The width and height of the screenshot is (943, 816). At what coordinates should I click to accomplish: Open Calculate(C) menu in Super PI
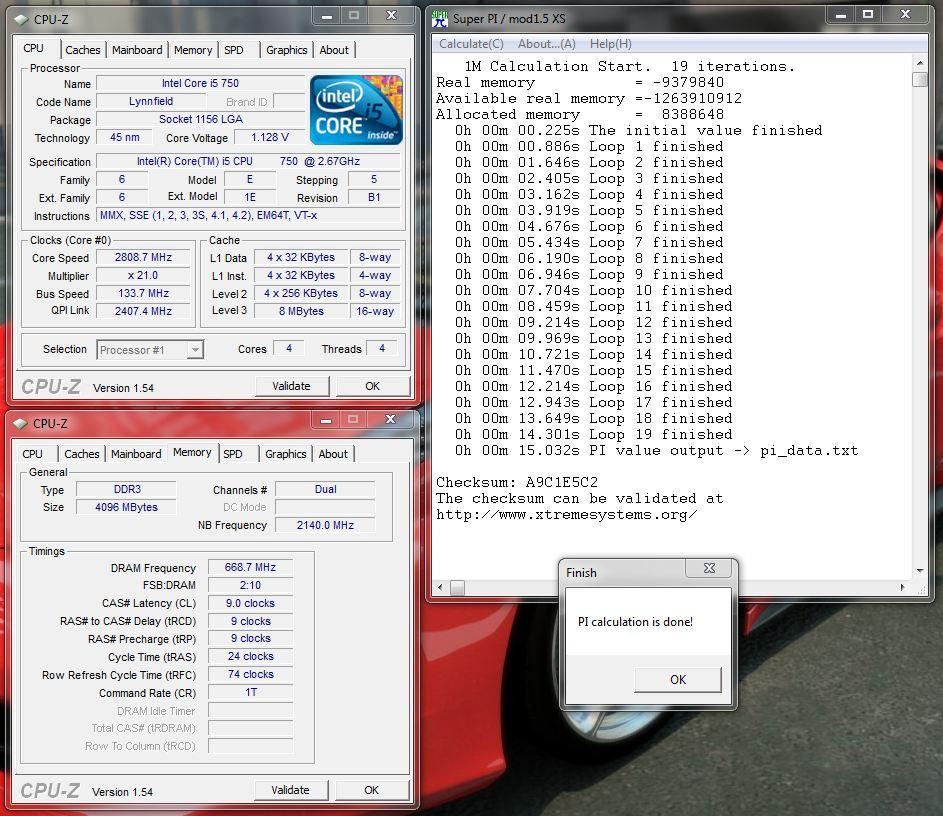[471, 44]
